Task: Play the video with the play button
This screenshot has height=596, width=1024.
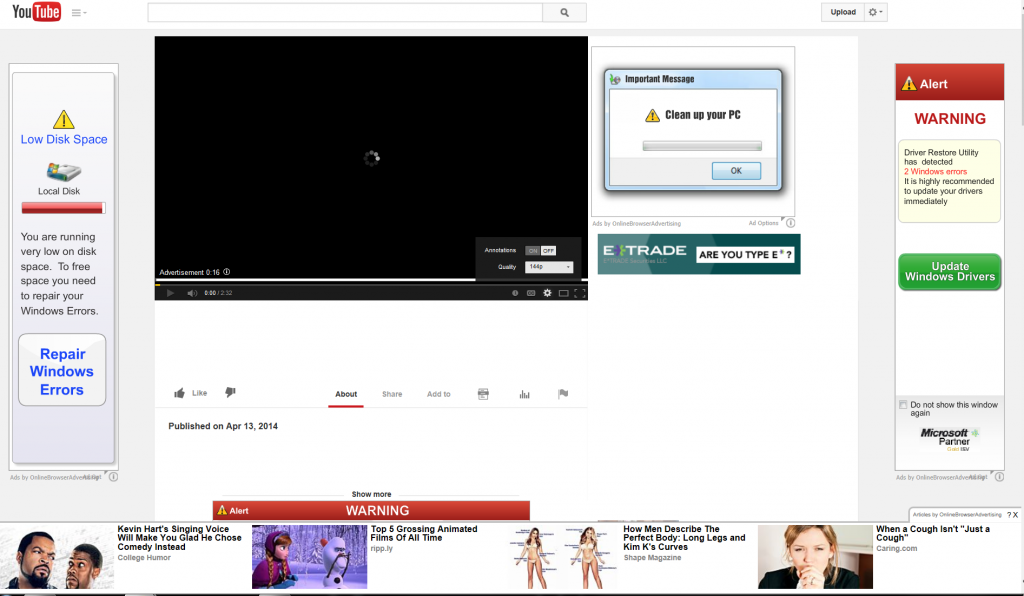Action: click(170, 293)
